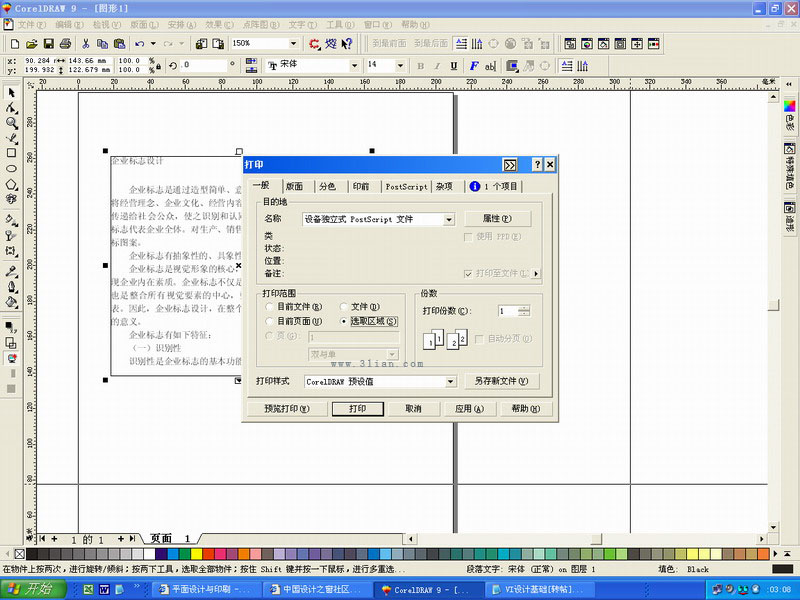This screenshot has width=800, height=600.
Task: Click the New document icon
Action: (15, 44)
